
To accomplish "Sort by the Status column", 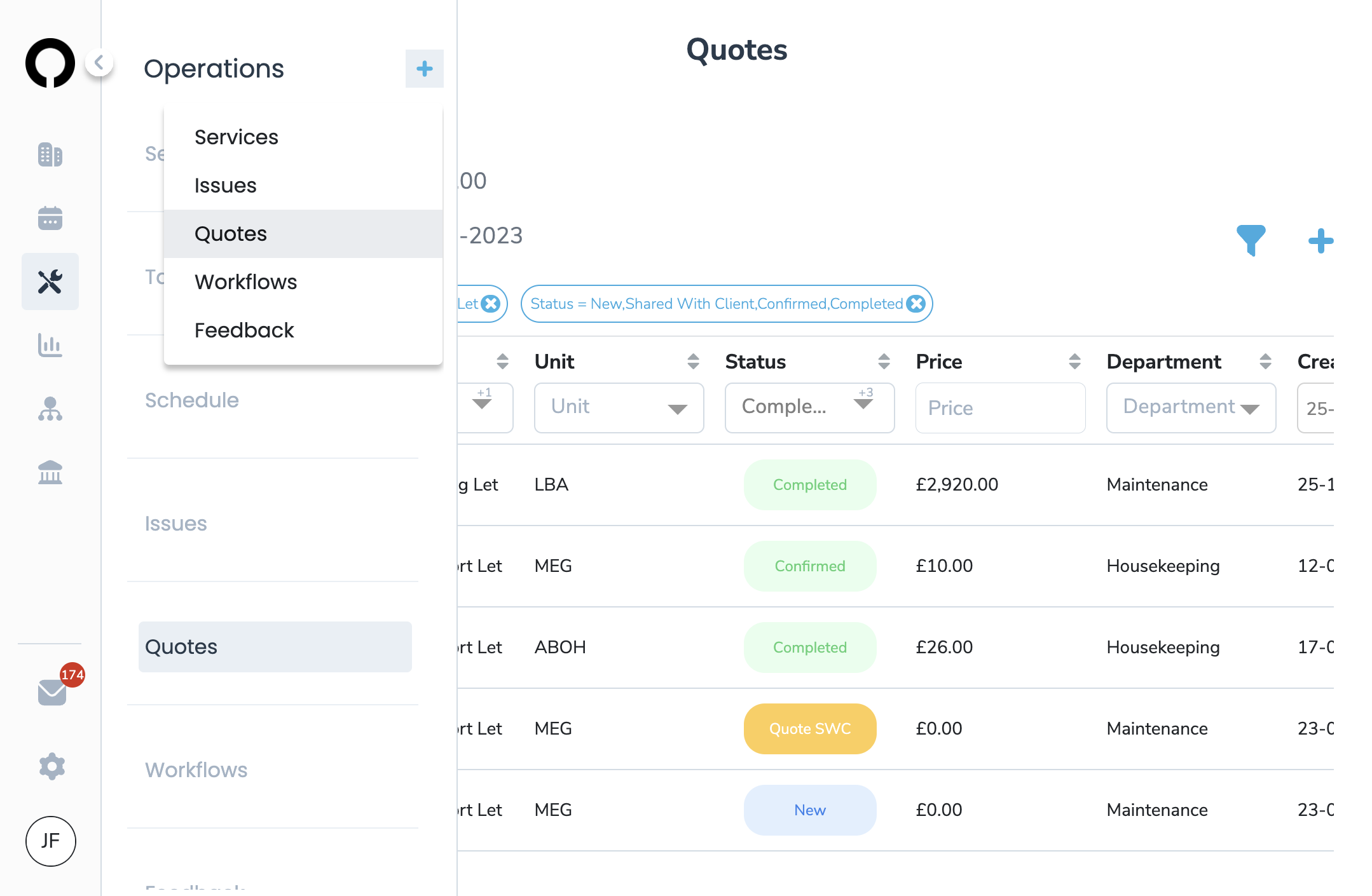I will (884, 362).
